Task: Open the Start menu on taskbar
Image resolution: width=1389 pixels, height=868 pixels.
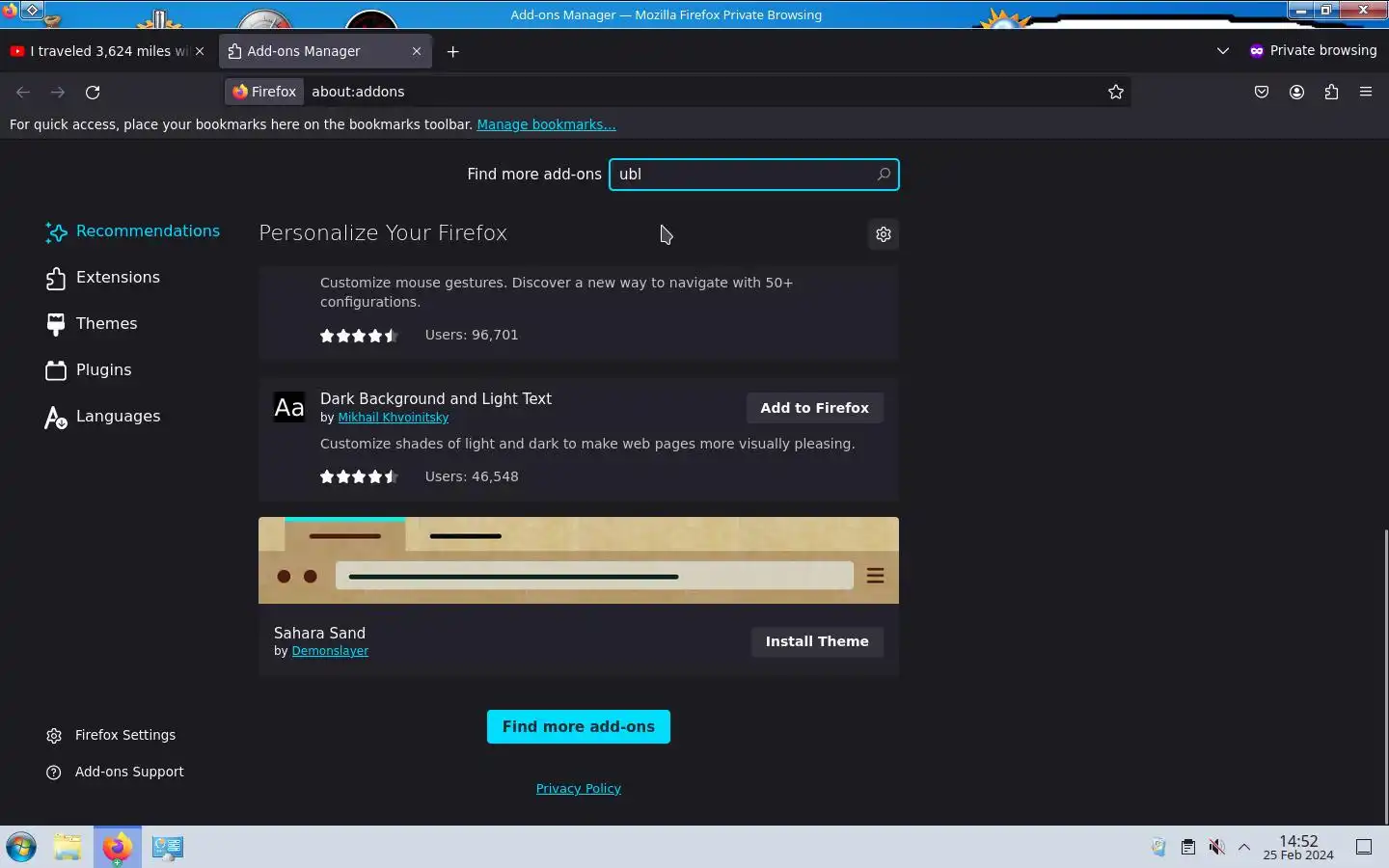Action: pyautogui.click(x=21, y=847)
